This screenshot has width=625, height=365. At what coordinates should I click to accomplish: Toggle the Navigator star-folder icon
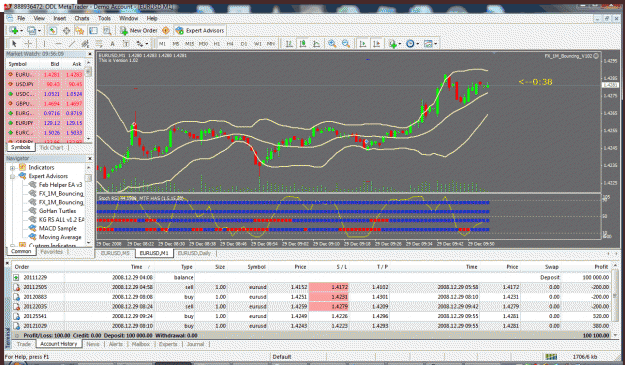(x=79, y=31)
